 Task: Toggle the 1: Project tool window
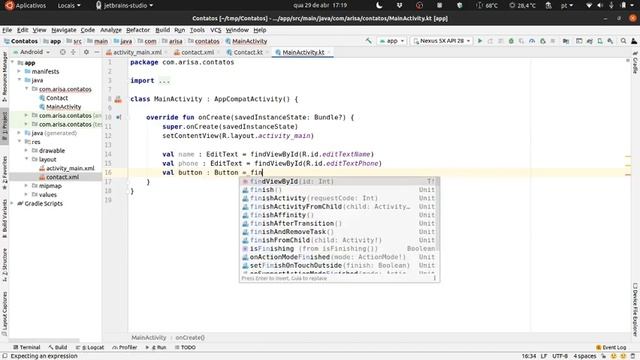(x=4, y=126)
